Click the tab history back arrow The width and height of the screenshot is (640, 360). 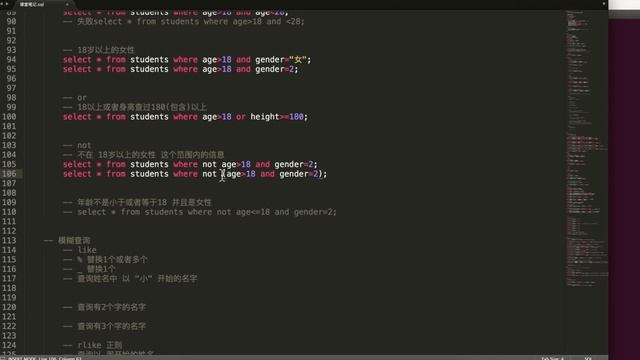tap(2, 4)
